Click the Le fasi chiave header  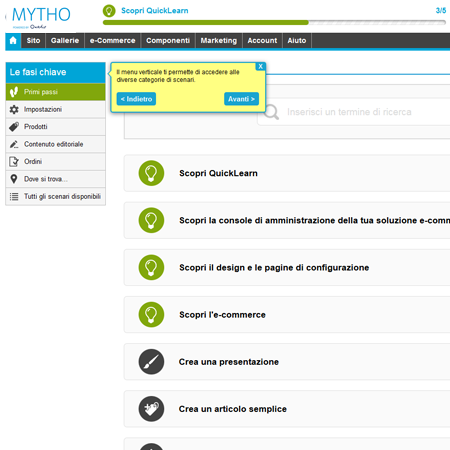tap(56, 72)
